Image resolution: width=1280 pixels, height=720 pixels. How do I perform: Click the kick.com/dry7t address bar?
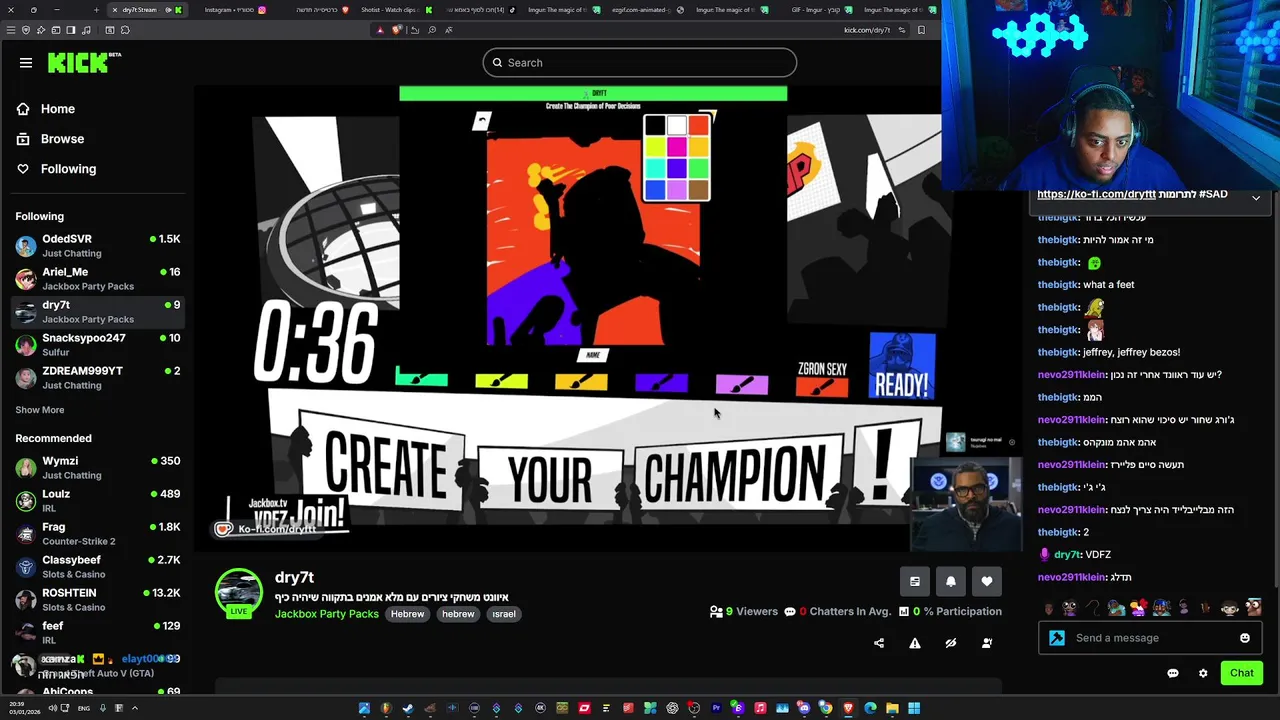(866, 30)
